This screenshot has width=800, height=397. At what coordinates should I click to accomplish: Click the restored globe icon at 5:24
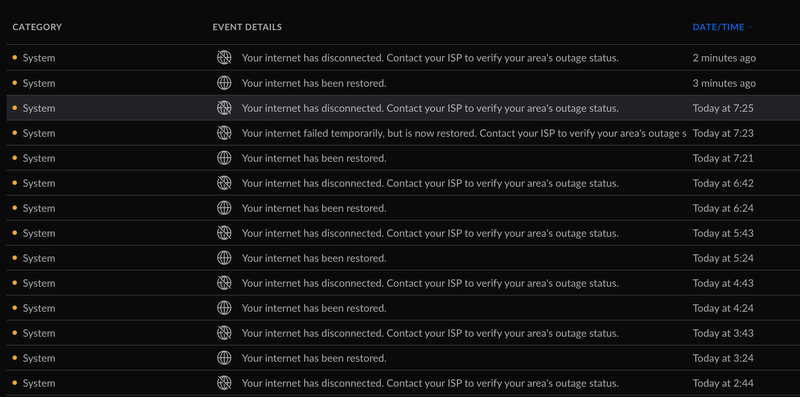click(224, 258)
